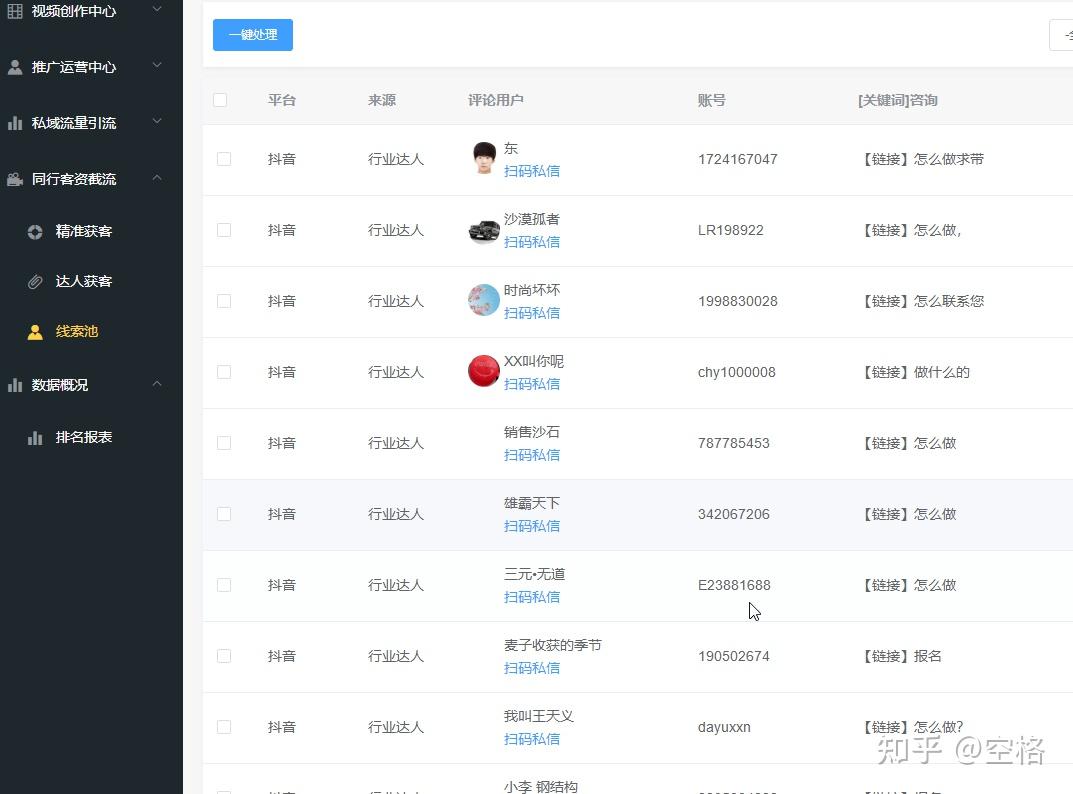Screen dimensions: 1073x794
Task: Click the 账号 column header
Action: [x=712, y=101]
